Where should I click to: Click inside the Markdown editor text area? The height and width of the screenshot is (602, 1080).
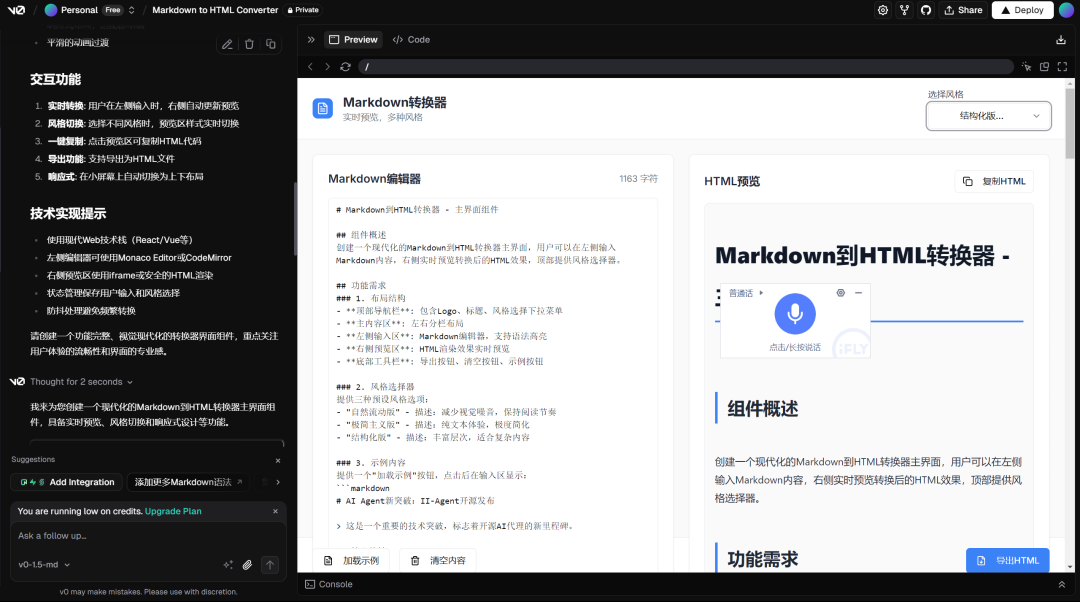point(493,372)
